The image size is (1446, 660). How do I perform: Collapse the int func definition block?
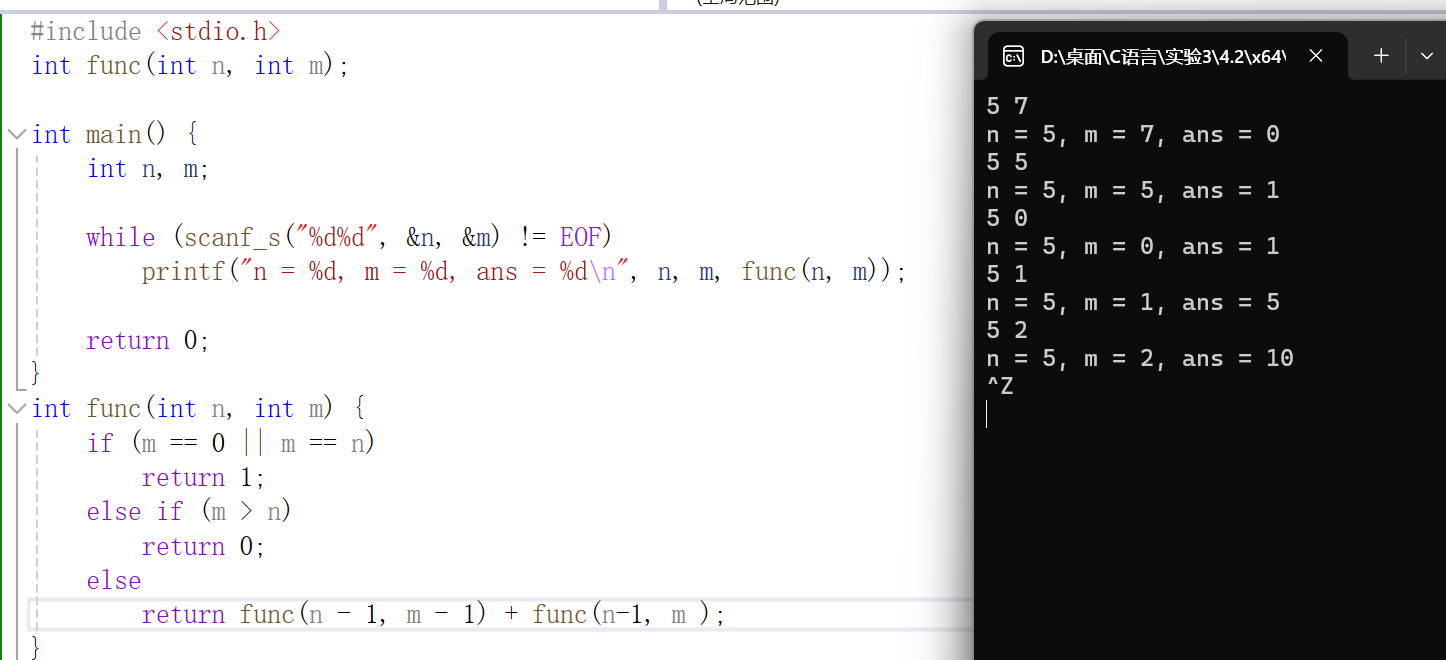tap(16, 408)
